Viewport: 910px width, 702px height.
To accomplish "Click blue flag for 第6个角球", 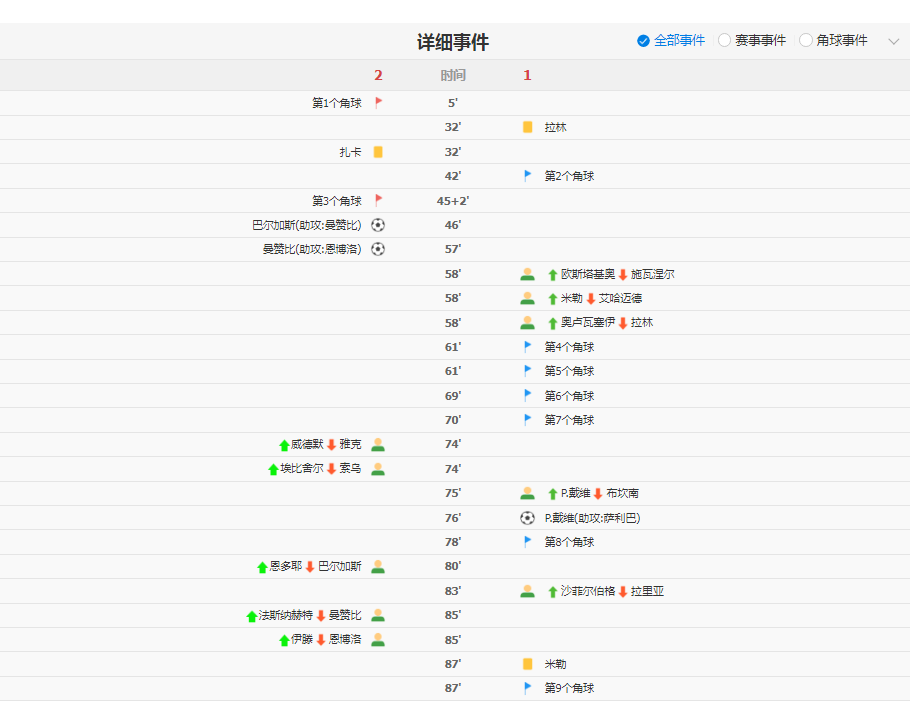I will click(527, 396).
